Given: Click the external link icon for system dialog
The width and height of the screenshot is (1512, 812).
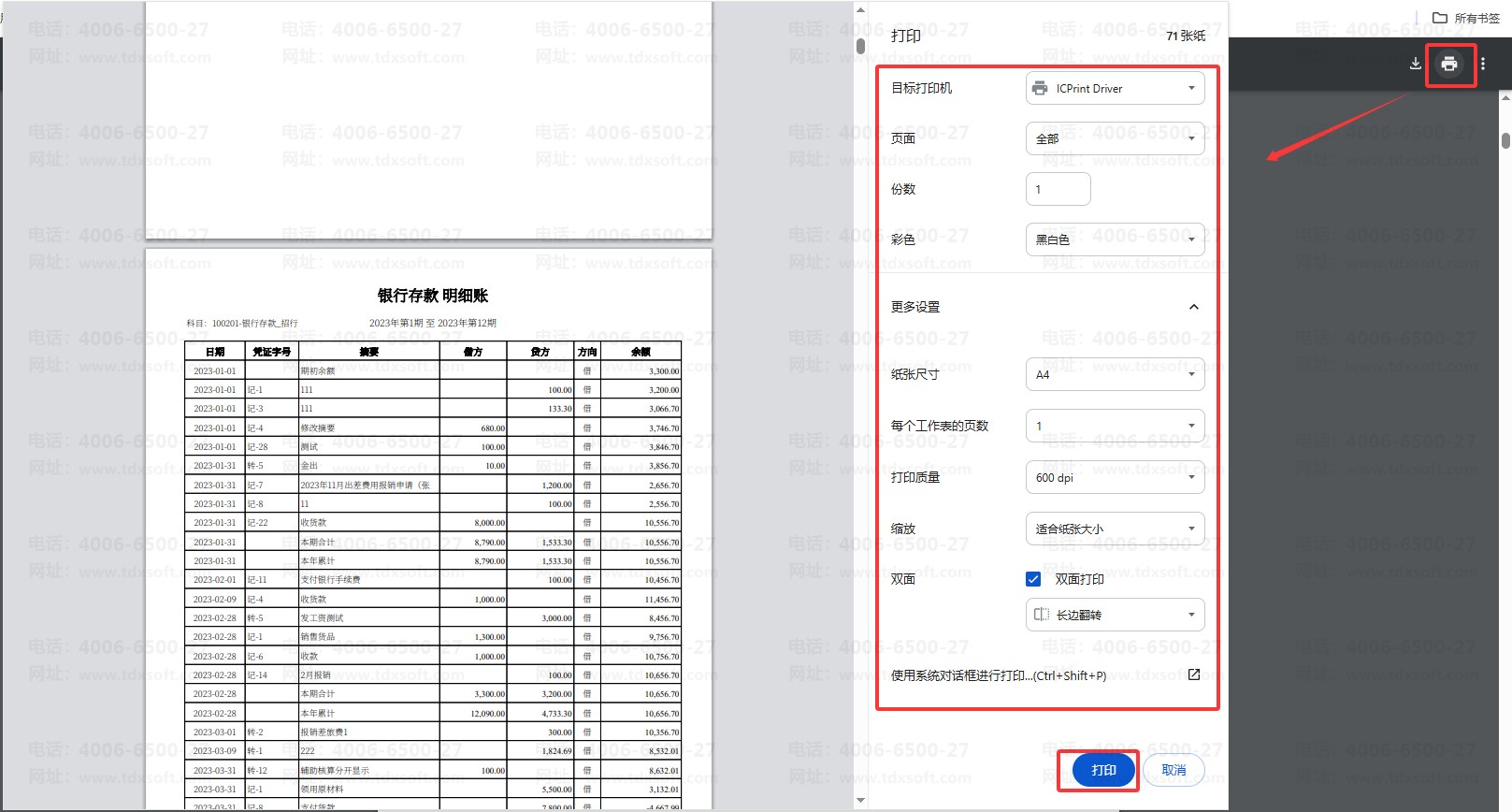Looking at the screenshot, I should point(1193,674).
